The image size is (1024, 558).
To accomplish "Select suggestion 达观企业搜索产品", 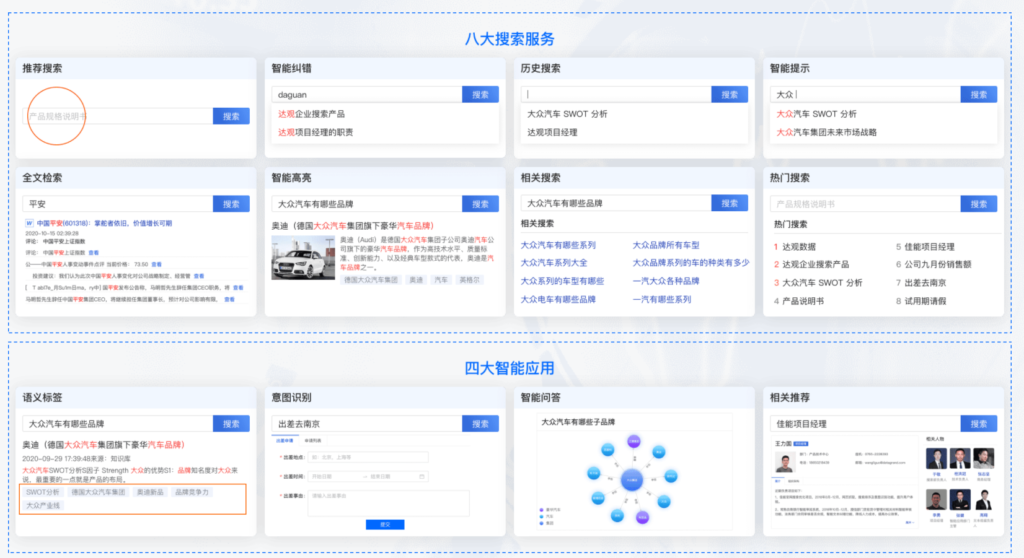I will coord(311,114).
